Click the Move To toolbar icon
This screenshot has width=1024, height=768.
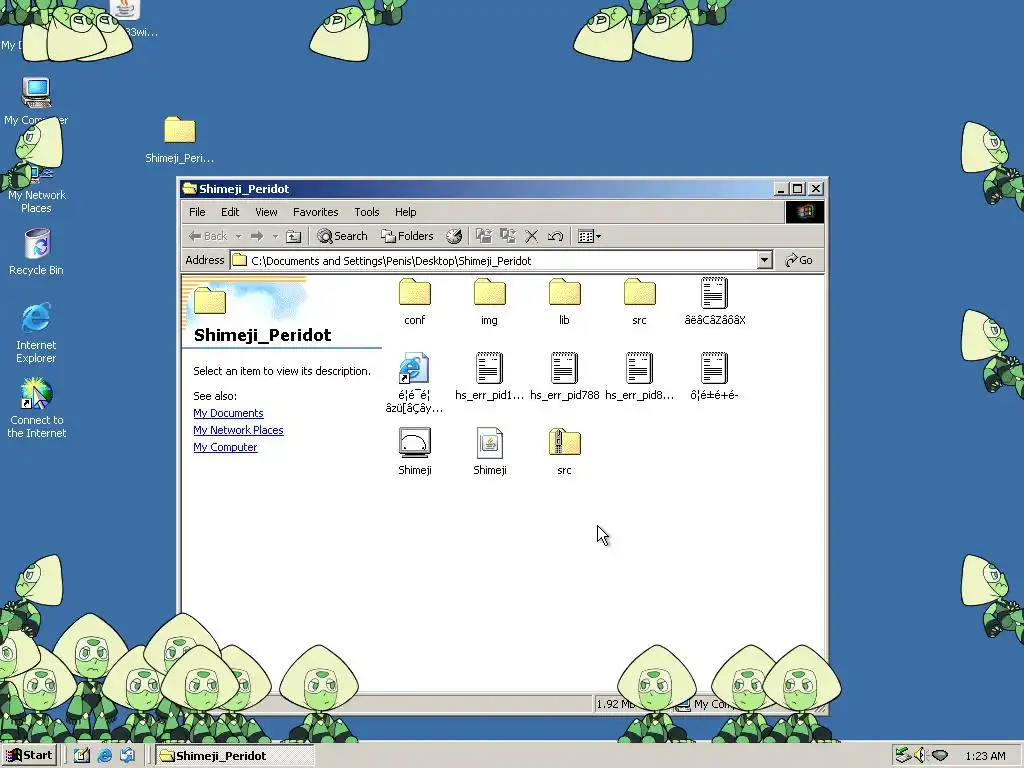483,236
